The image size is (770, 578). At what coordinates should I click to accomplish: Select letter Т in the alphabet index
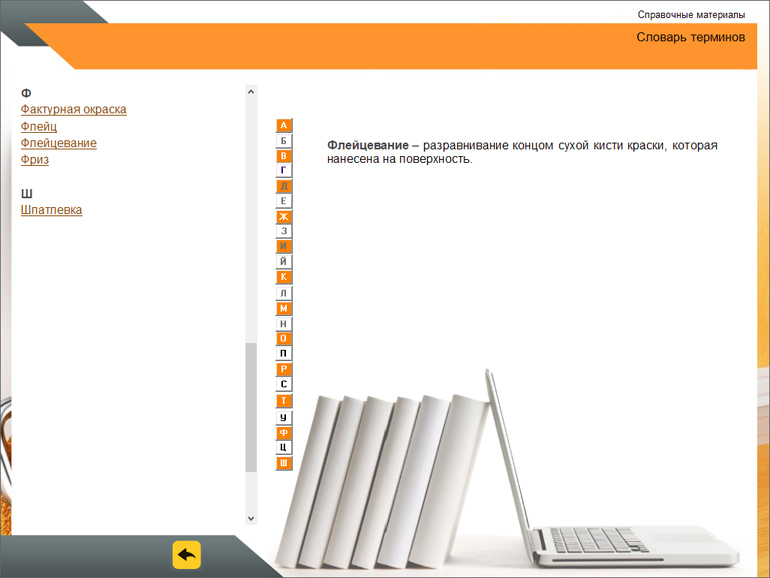(284, 401)
